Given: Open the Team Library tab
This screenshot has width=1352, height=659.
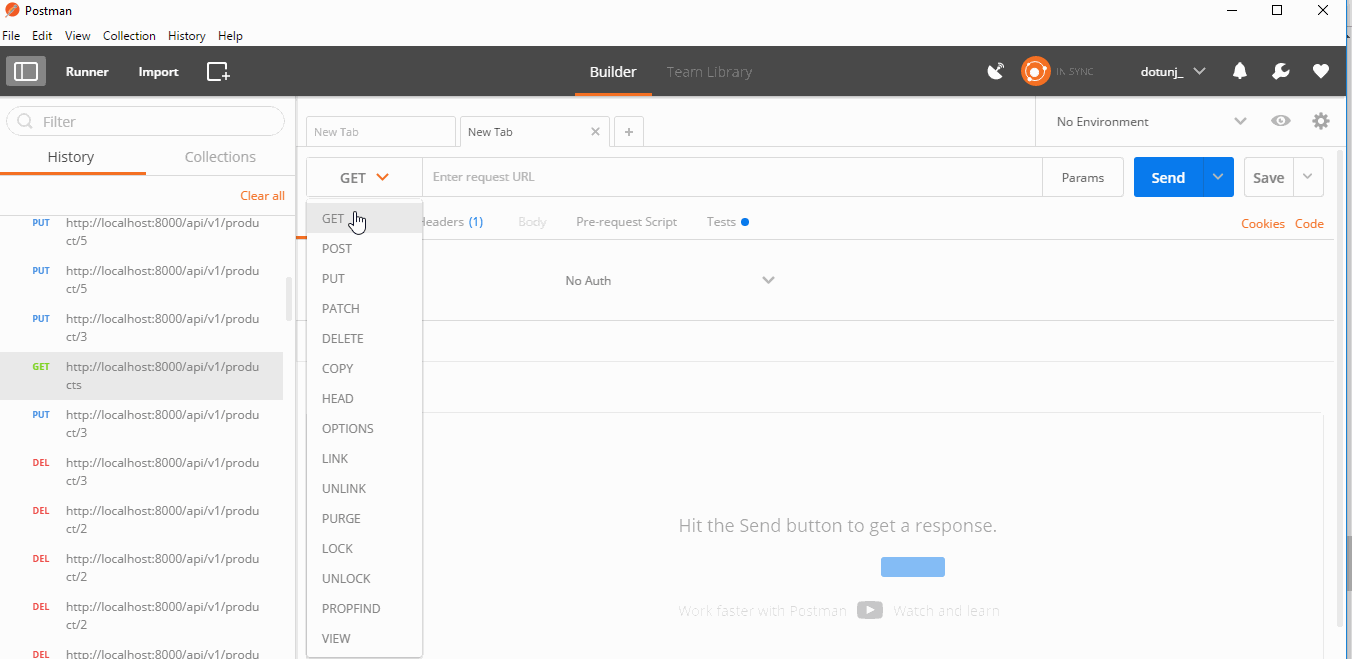Looking at the screenshot, I should (709, 72).
